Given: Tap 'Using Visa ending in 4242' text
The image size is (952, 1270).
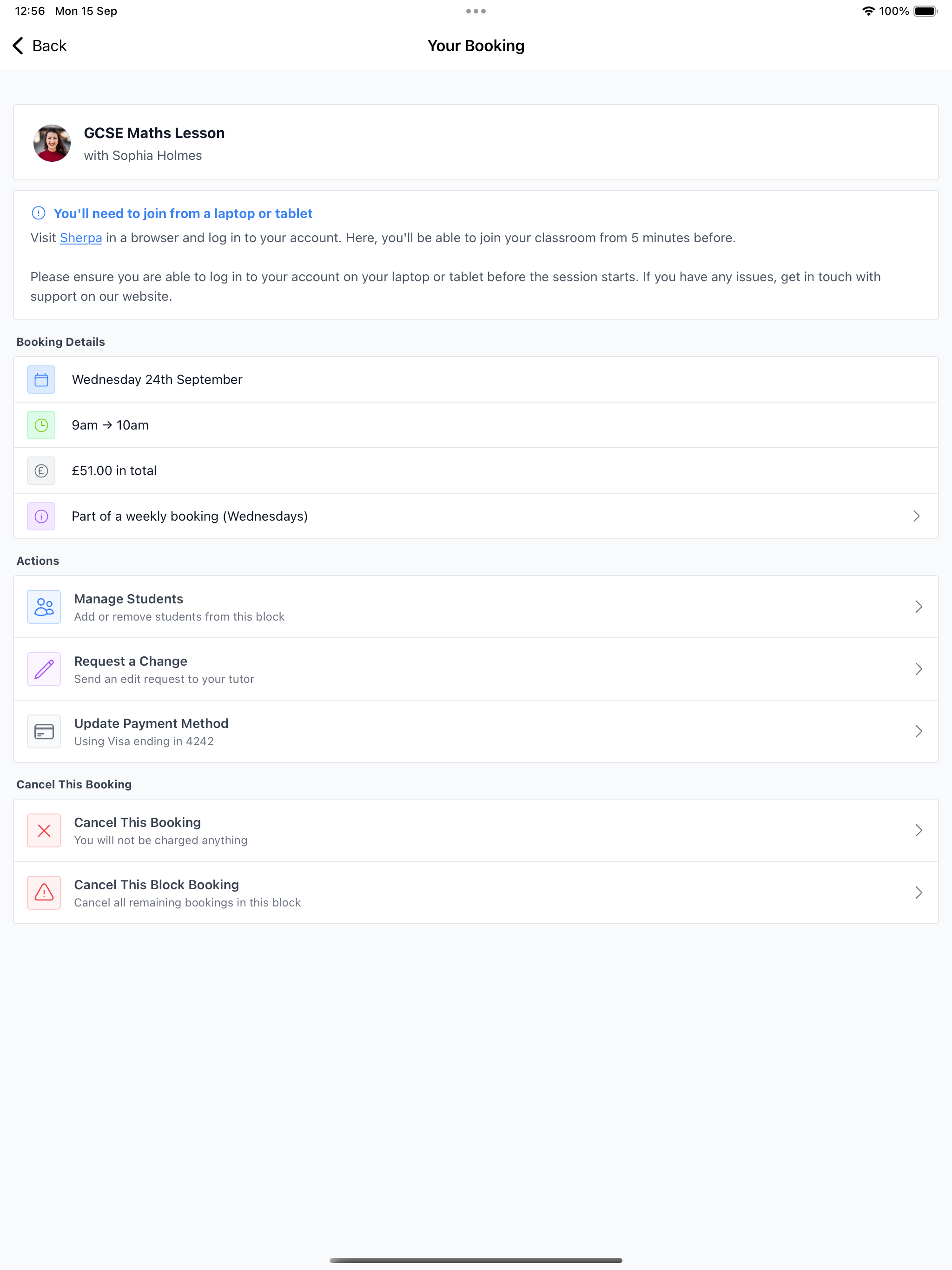Looking at the screenshot, I should 144,741.
